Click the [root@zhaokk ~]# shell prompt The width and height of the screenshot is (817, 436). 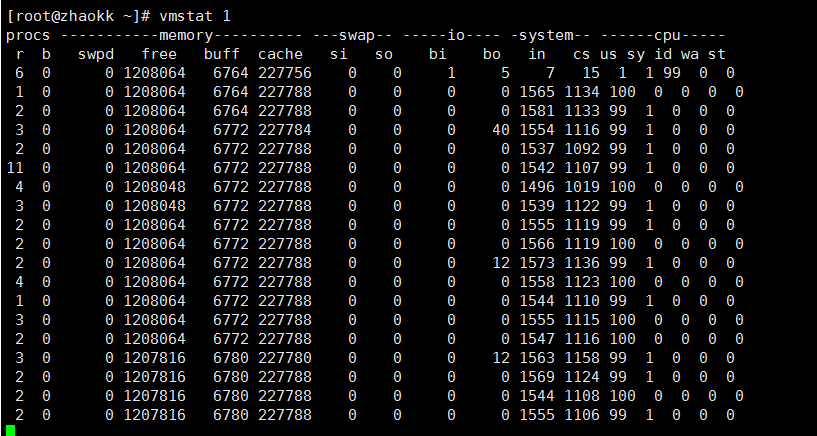79,16
